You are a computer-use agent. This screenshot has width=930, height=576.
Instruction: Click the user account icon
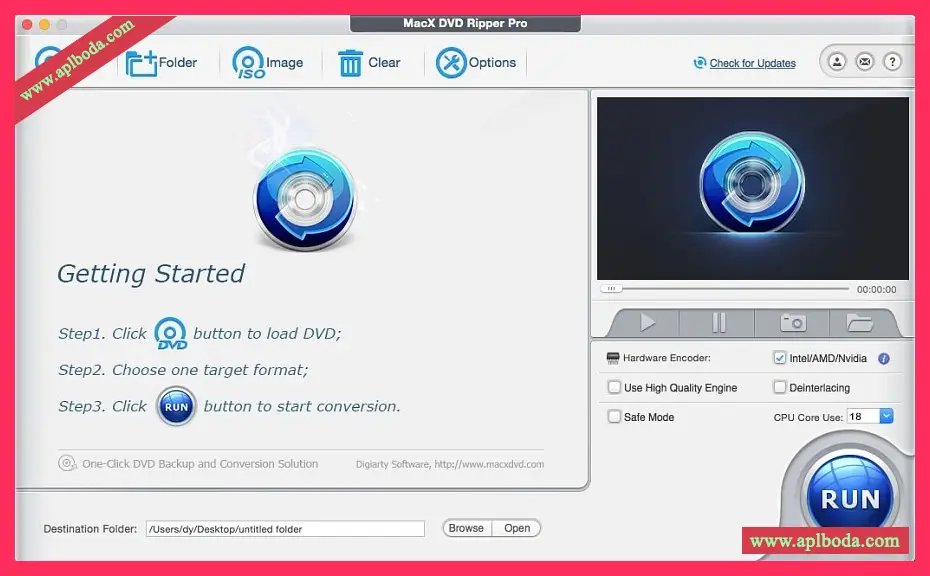[837, 62]
